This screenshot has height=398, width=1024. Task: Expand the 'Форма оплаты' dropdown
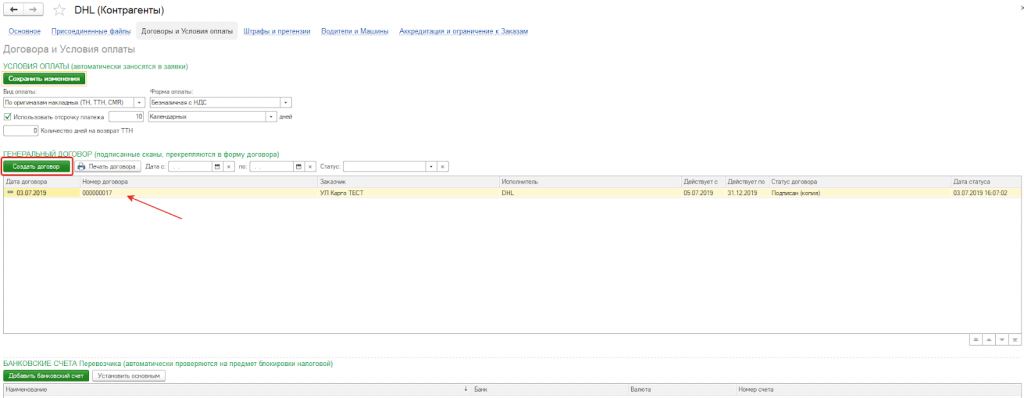[286, 103]
